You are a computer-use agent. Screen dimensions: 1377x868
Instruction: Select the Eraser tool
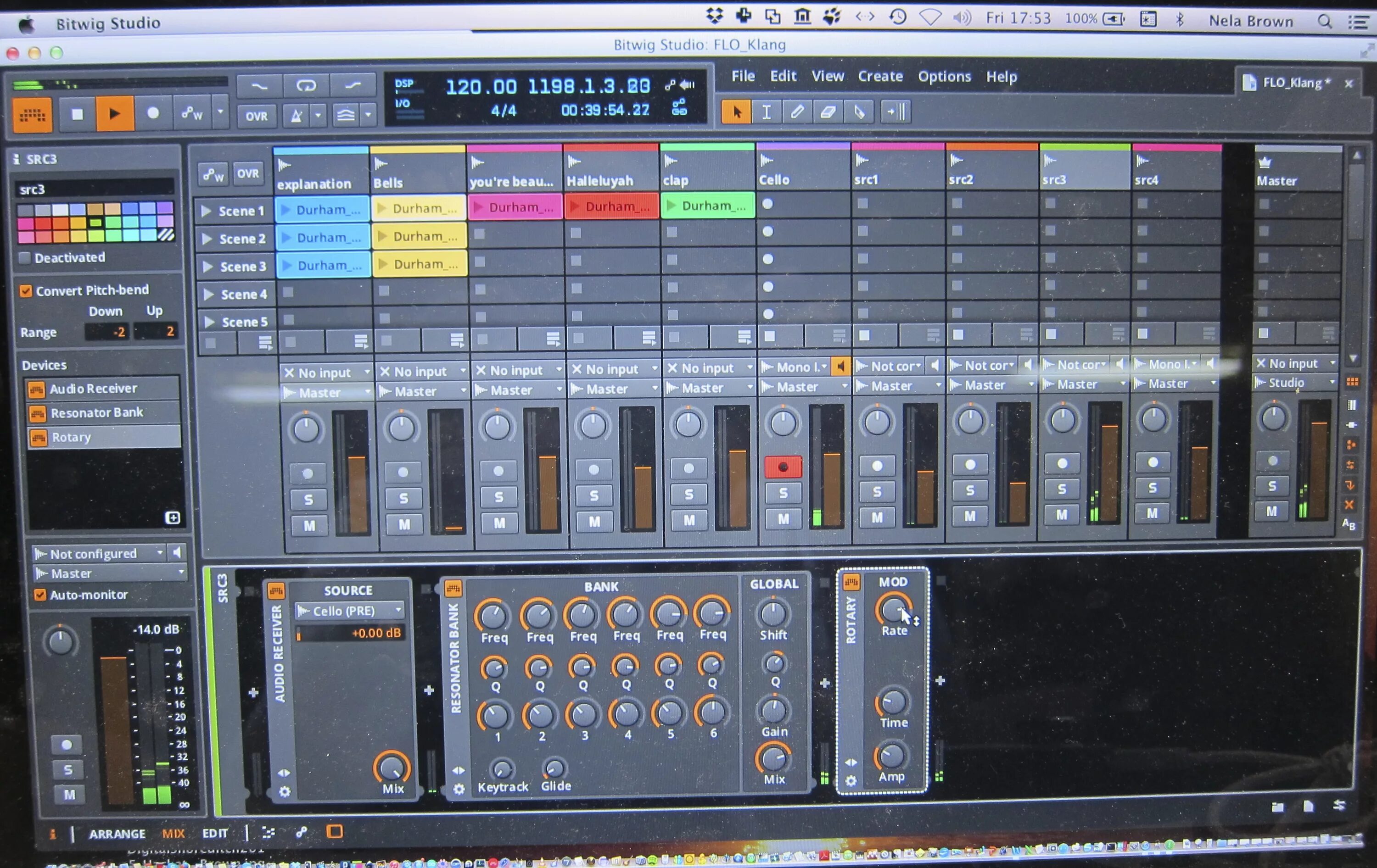[828, 112]
